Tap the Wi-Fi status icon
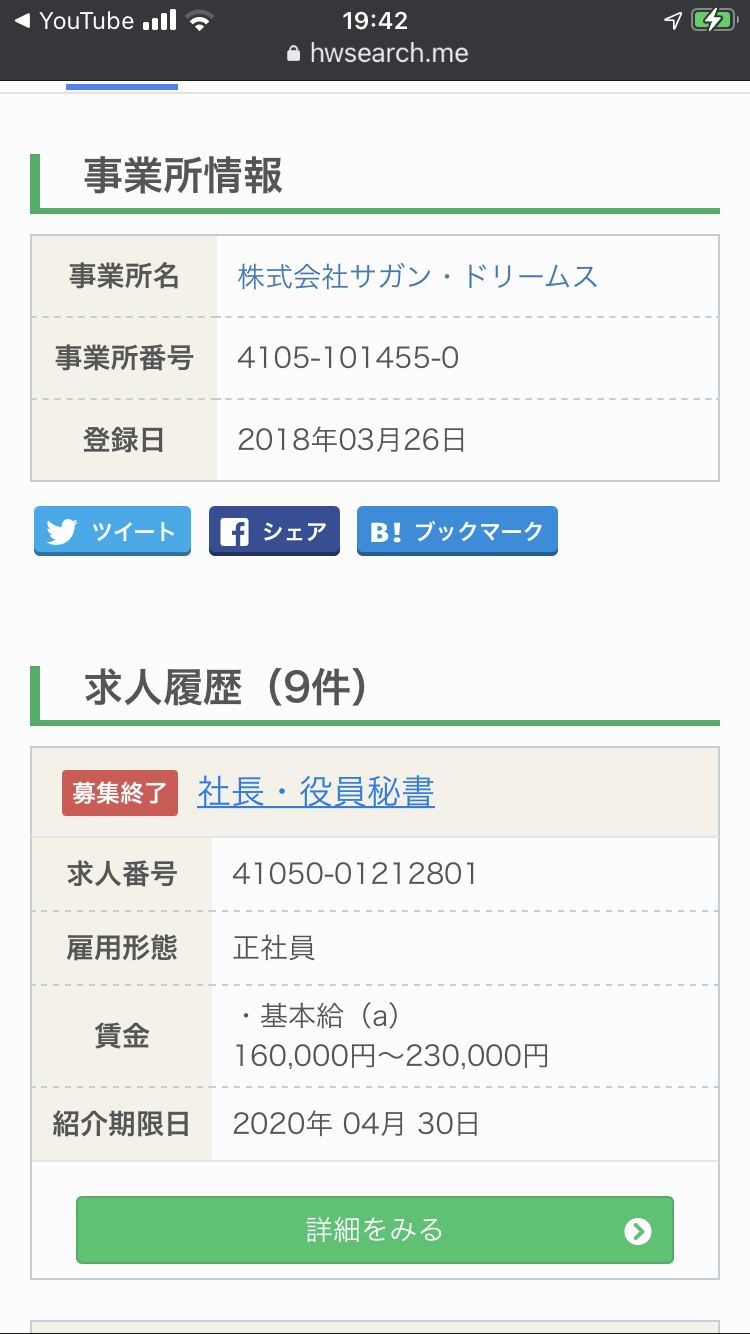This screenshot has height=1334, width=750. click(202, 20)
